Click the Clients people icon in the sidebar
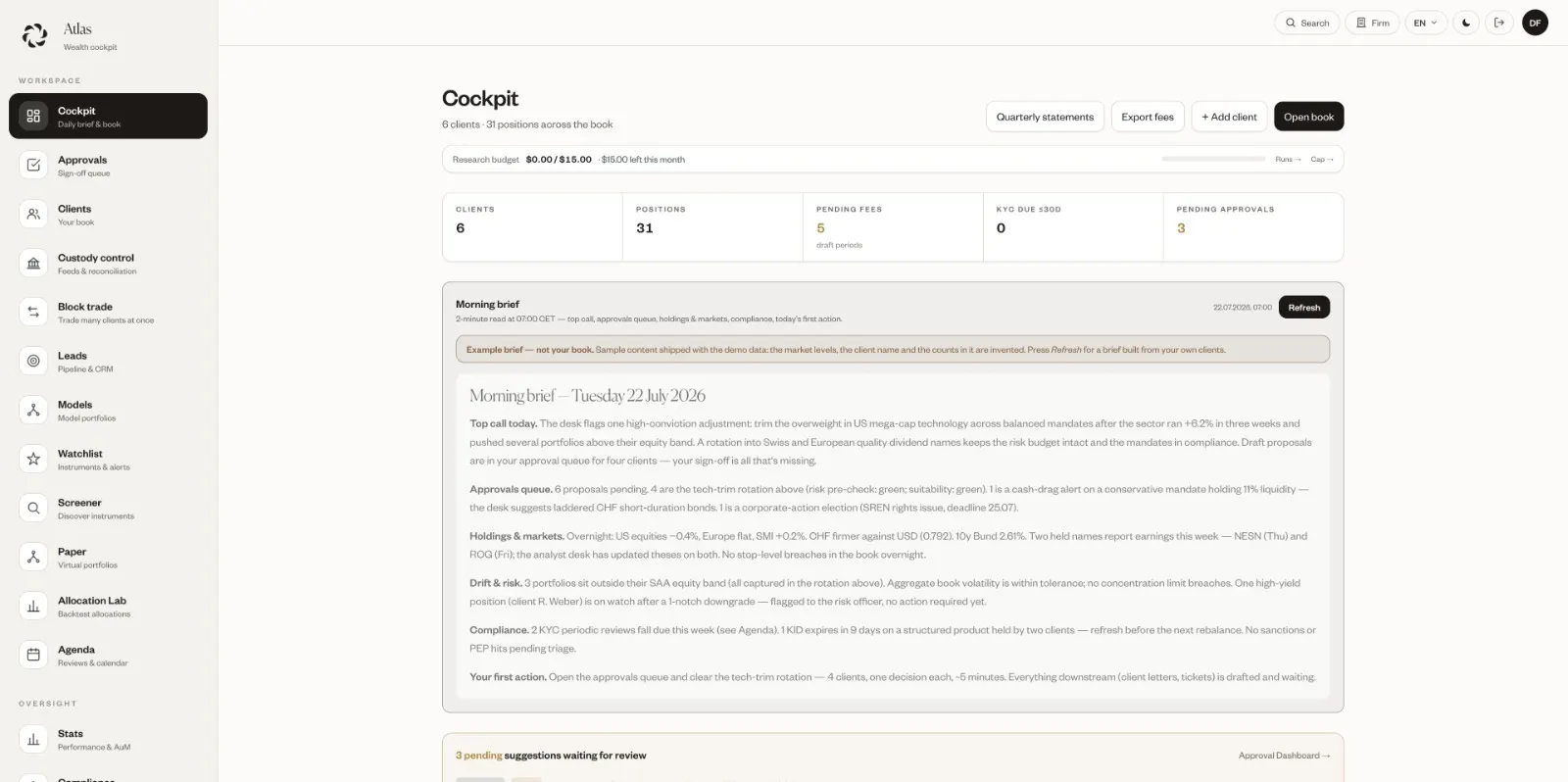Viewport: 1568px width, 782px height. pyautogui.click(x=33, y=214)
